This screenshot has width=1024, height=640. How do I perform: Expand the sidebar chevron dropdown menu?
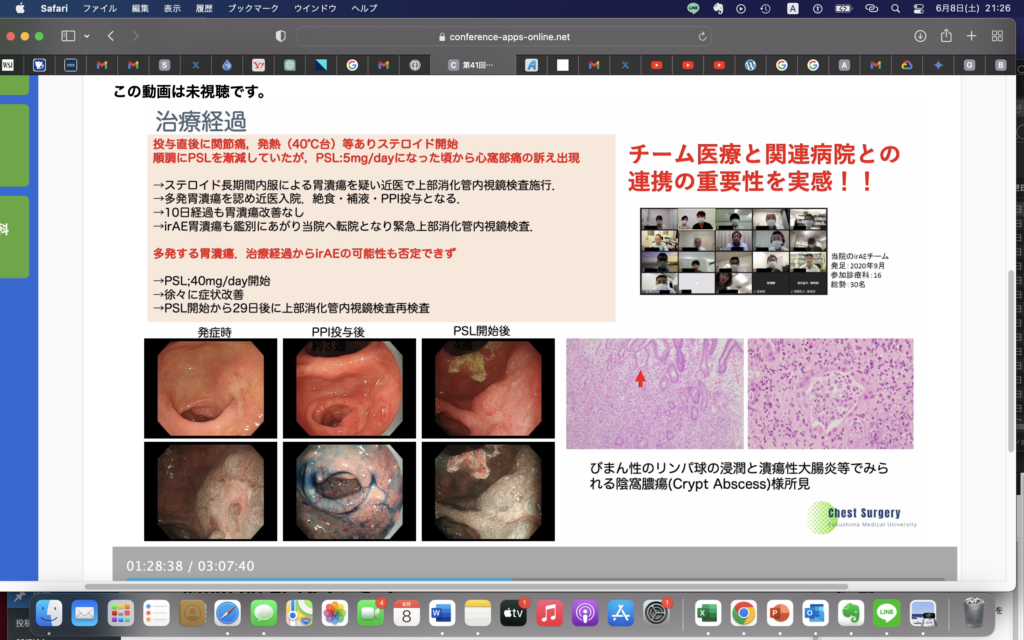tap(87, 36)
